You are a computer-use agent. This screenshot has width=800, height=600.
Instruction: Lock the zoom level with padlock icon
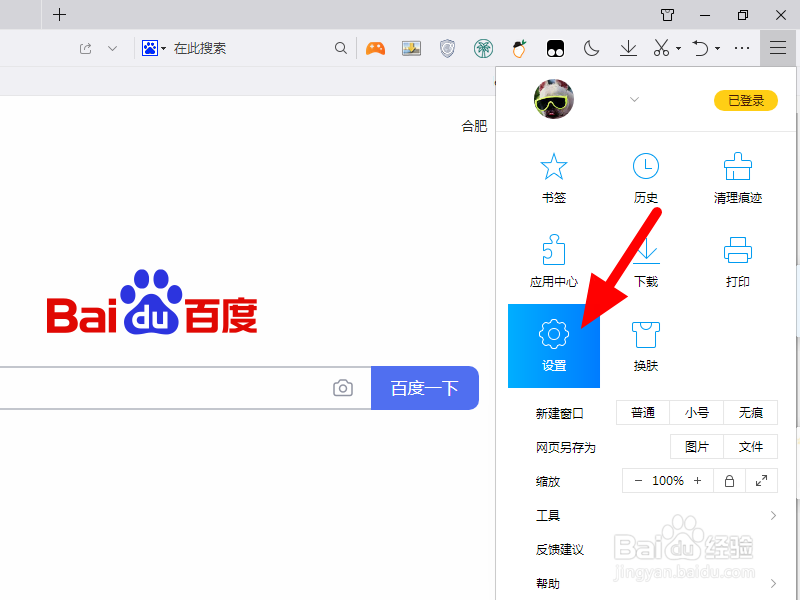click(x=729, y=480)
